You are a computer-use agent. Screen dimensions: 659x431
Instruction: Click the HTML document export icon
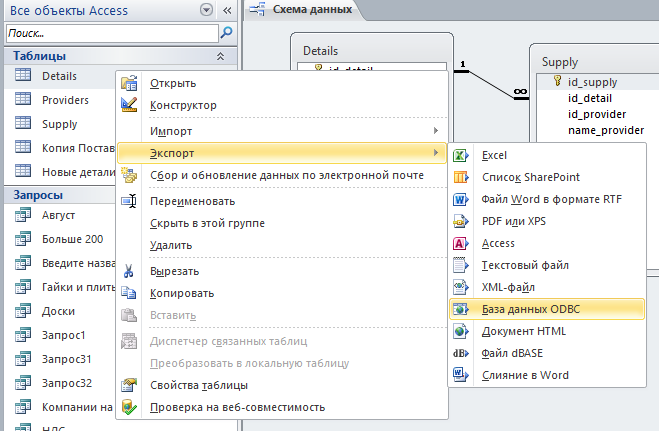pos(461,331)
